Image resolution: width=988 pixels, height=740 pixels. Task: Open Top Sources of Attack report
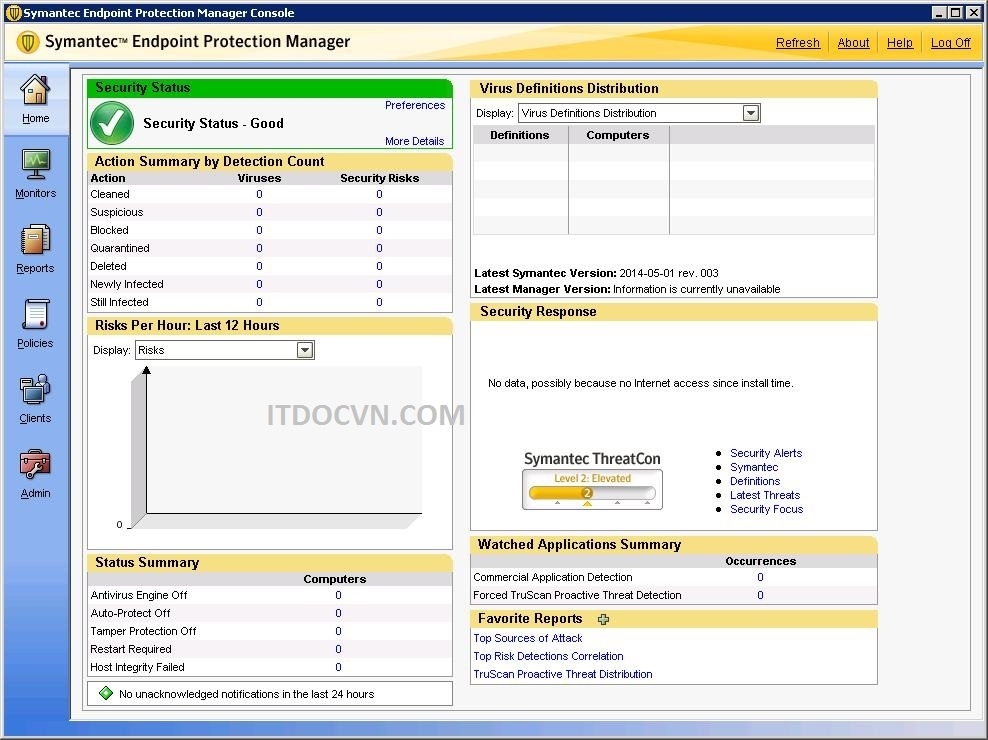pyautogui.click(x=527, y=638)
